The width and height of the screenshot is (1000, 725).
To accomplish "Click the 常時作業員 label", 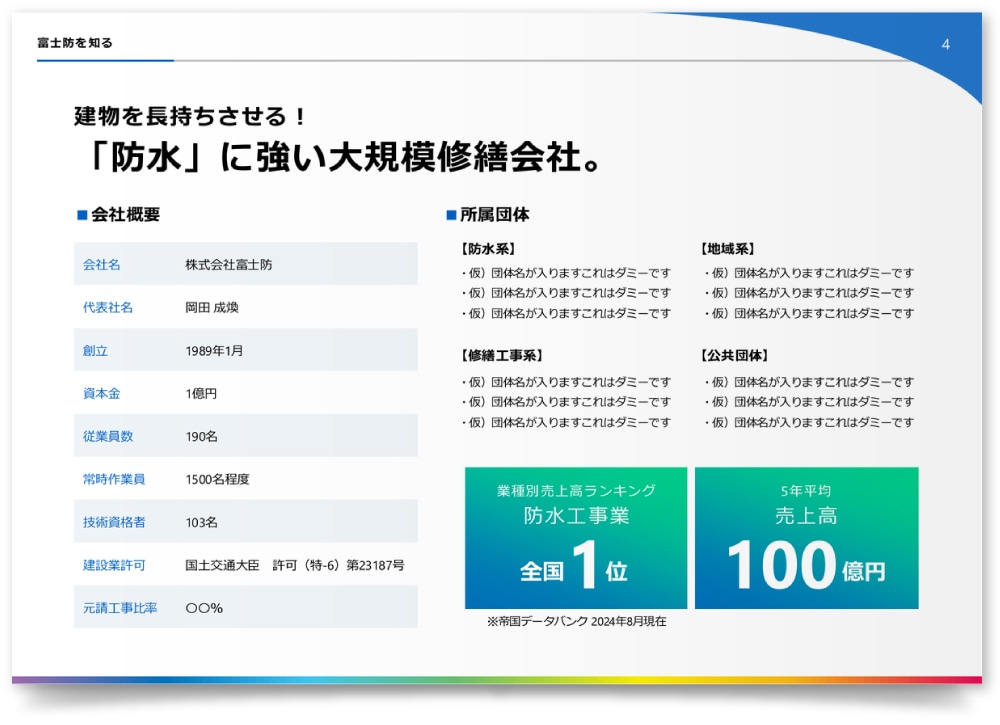I will [x=114, y=479].
